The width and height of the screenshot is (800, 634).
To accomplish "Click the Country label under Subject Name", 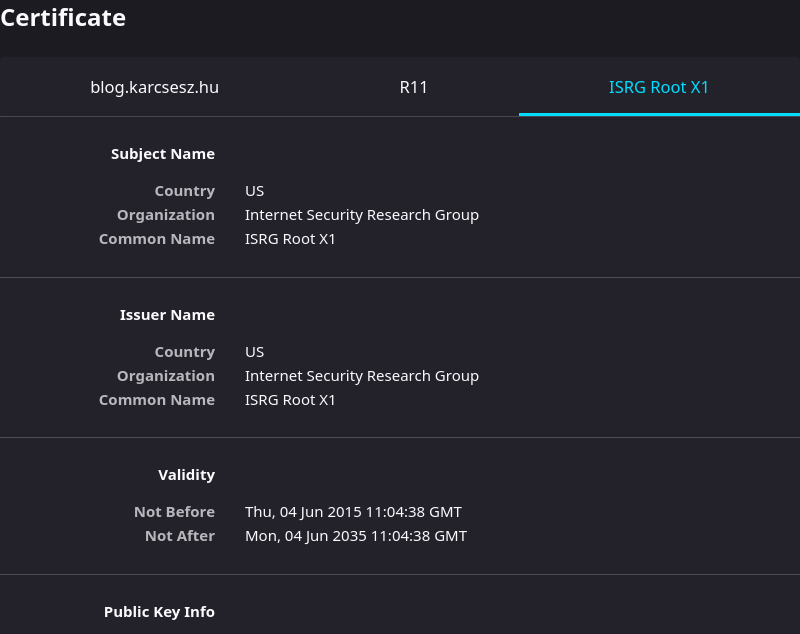I will click(x=185, y=191).
